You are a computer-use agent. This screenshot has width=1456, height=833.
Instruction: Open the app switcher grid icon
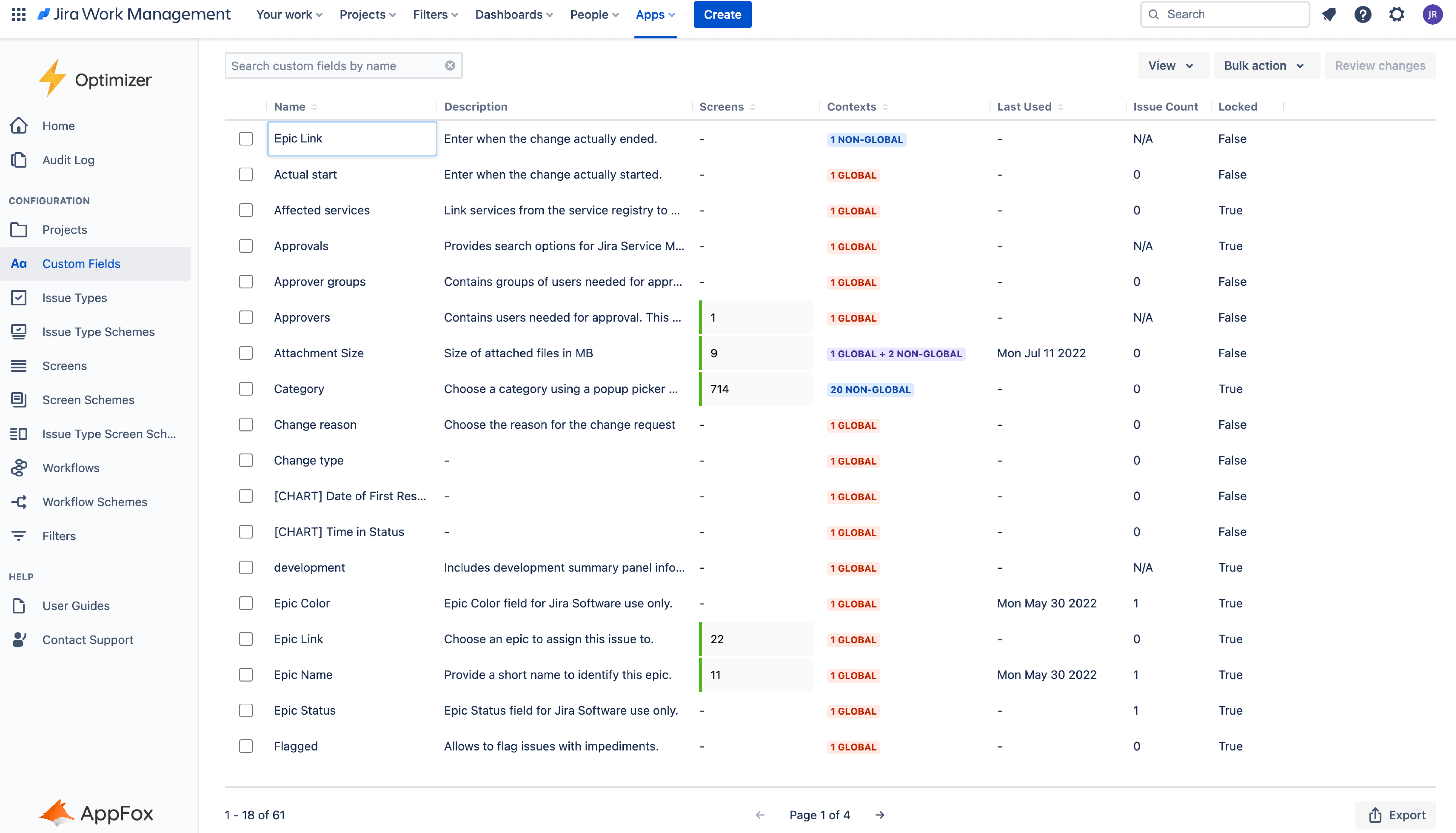[x=18, y=14]
